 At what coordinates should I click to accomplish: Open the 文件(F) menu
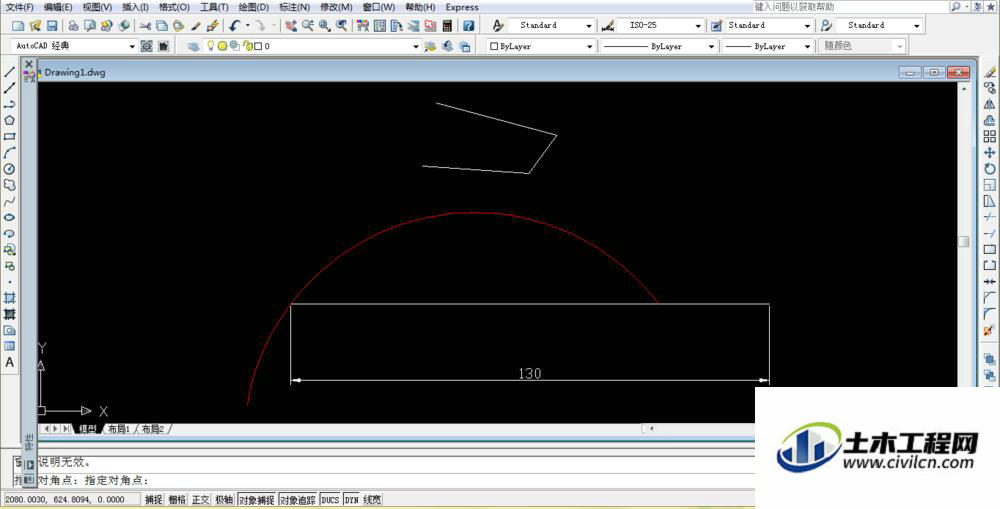pyautogui.click(x=19, y=7)
